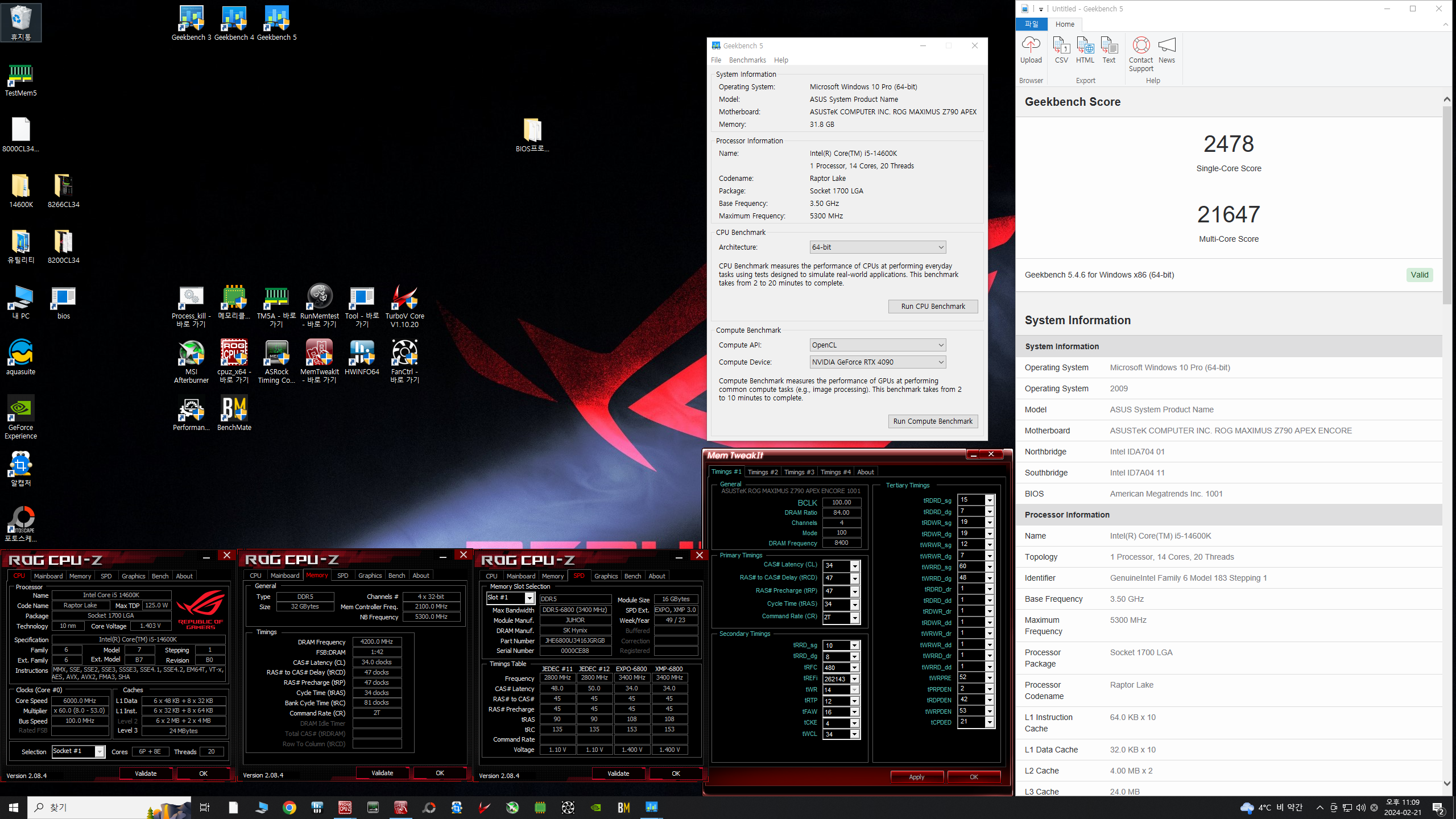Image resolution: width=1456 pixels, height=819 pixels.
Task: Select the Mainboard tab in first CPU-Z window
Action: [48, 576]
